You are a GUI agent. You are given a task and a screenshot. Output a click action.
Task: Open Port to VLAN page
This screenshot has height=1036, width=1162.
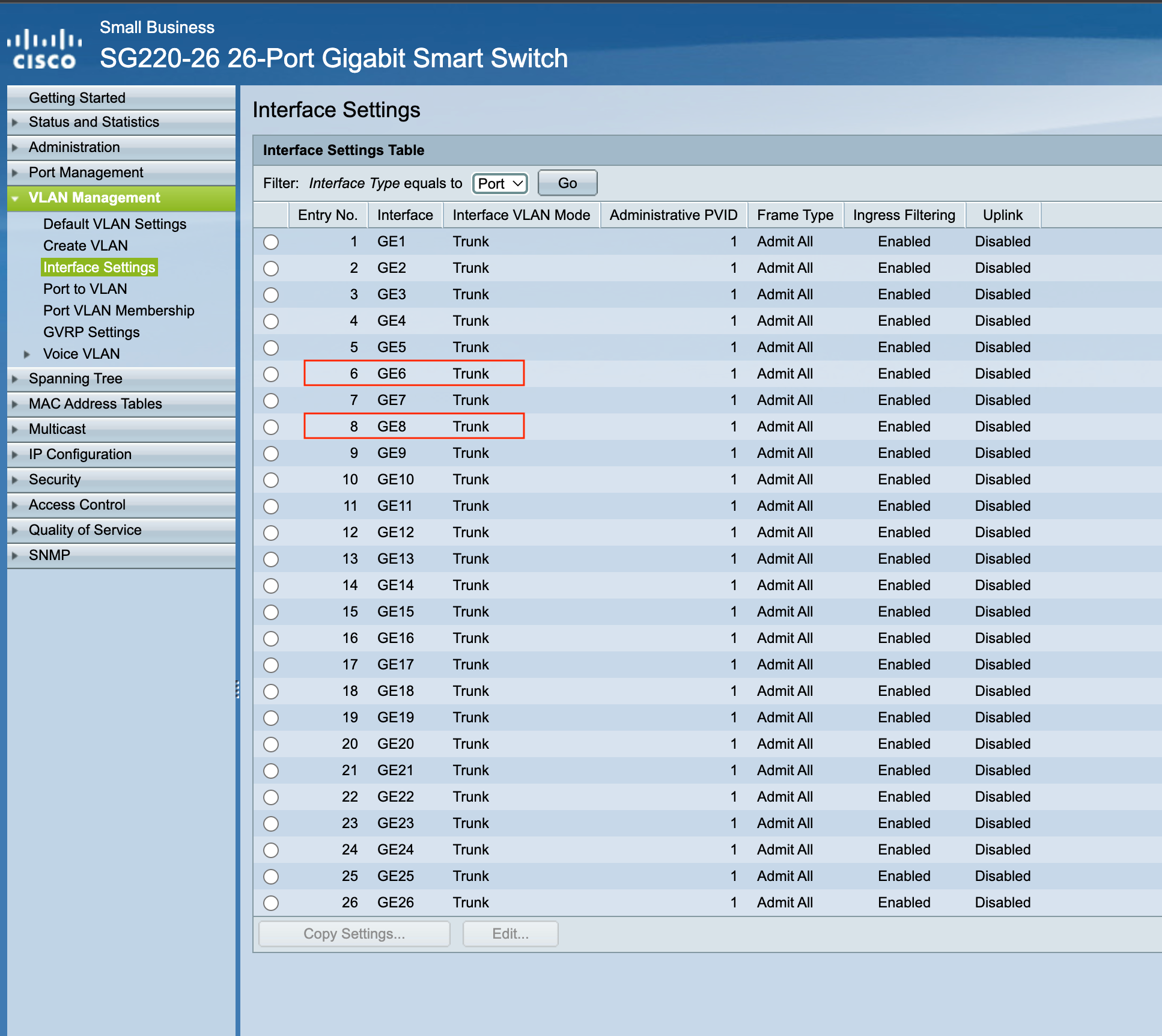point(85,288)
